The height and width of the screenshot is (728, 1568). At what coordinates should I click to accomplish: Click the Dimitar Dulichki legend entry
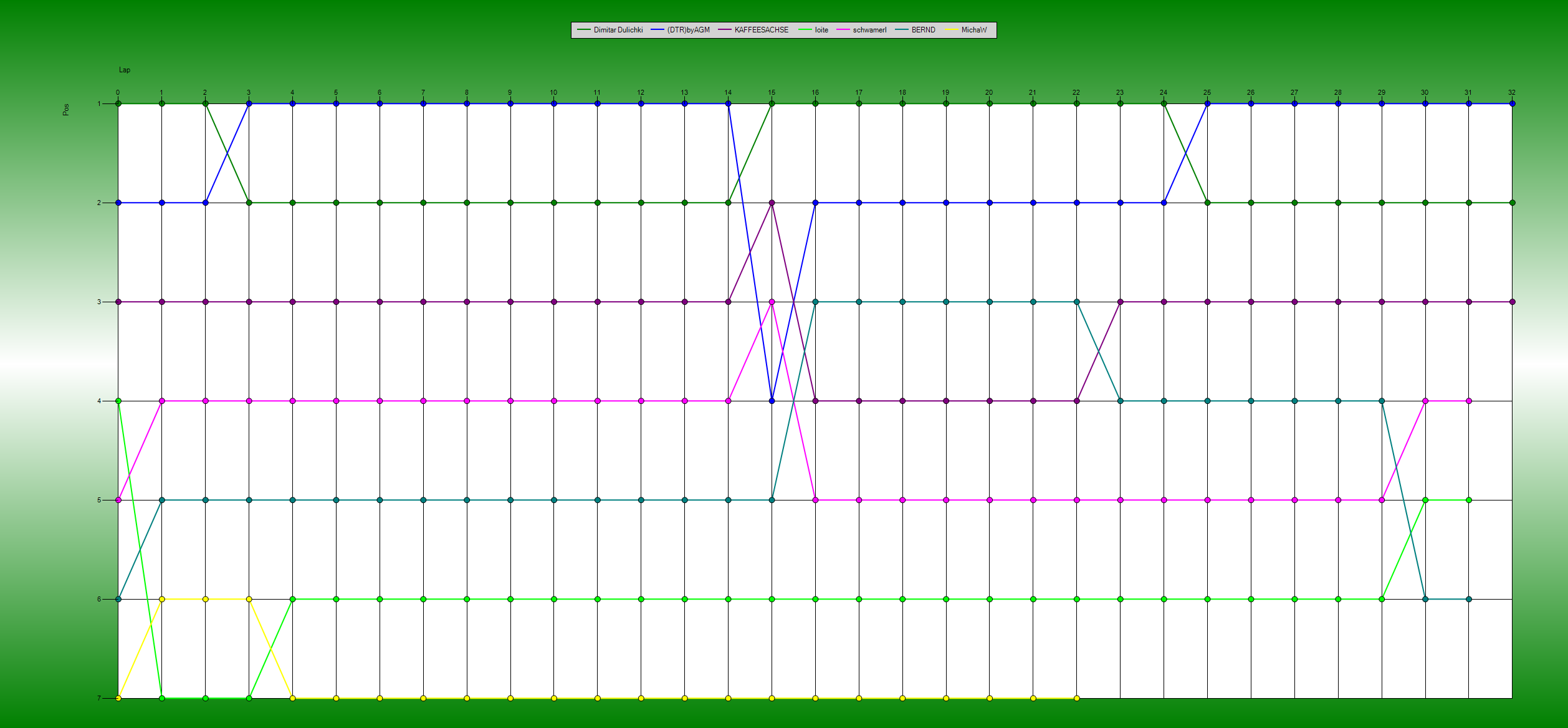pyautogui.click(x=618, y=30)
